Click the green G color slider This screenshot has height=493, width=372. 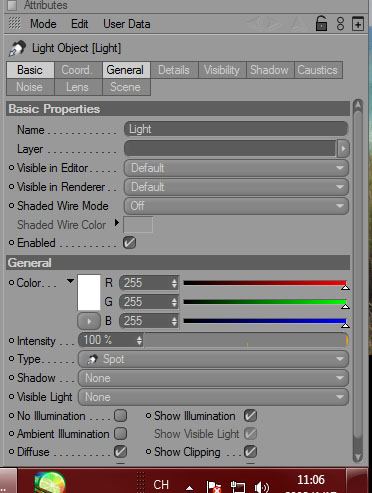[265, 302]
